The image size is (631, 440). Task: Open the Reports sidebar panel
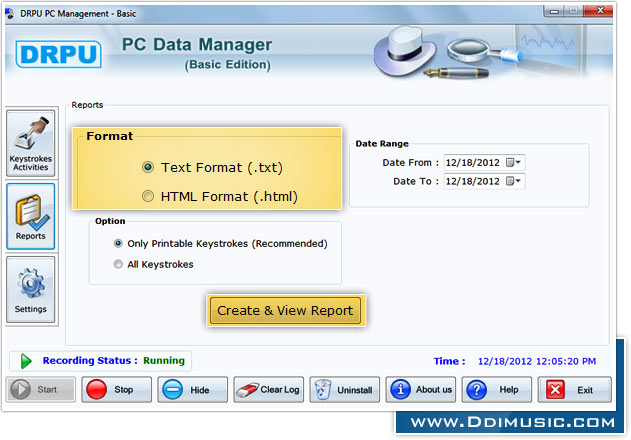(x=31, y=216)
